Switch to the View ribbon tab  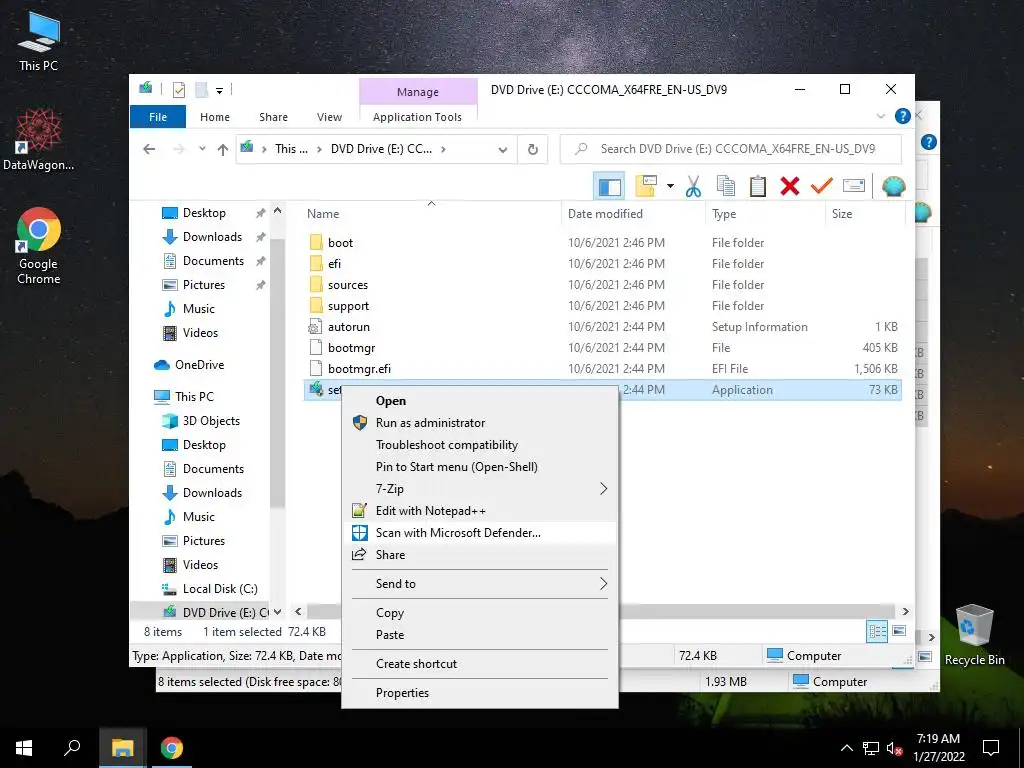point(329,117)
